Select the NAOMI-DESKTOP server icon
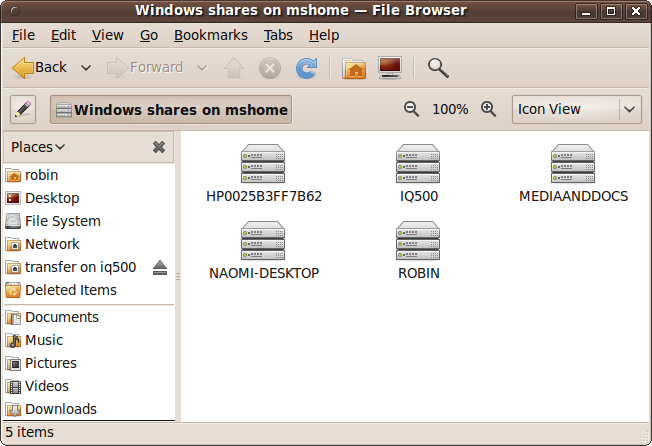Image resolution: width=652 pixels, height=446 pixels. click(263, 241)
